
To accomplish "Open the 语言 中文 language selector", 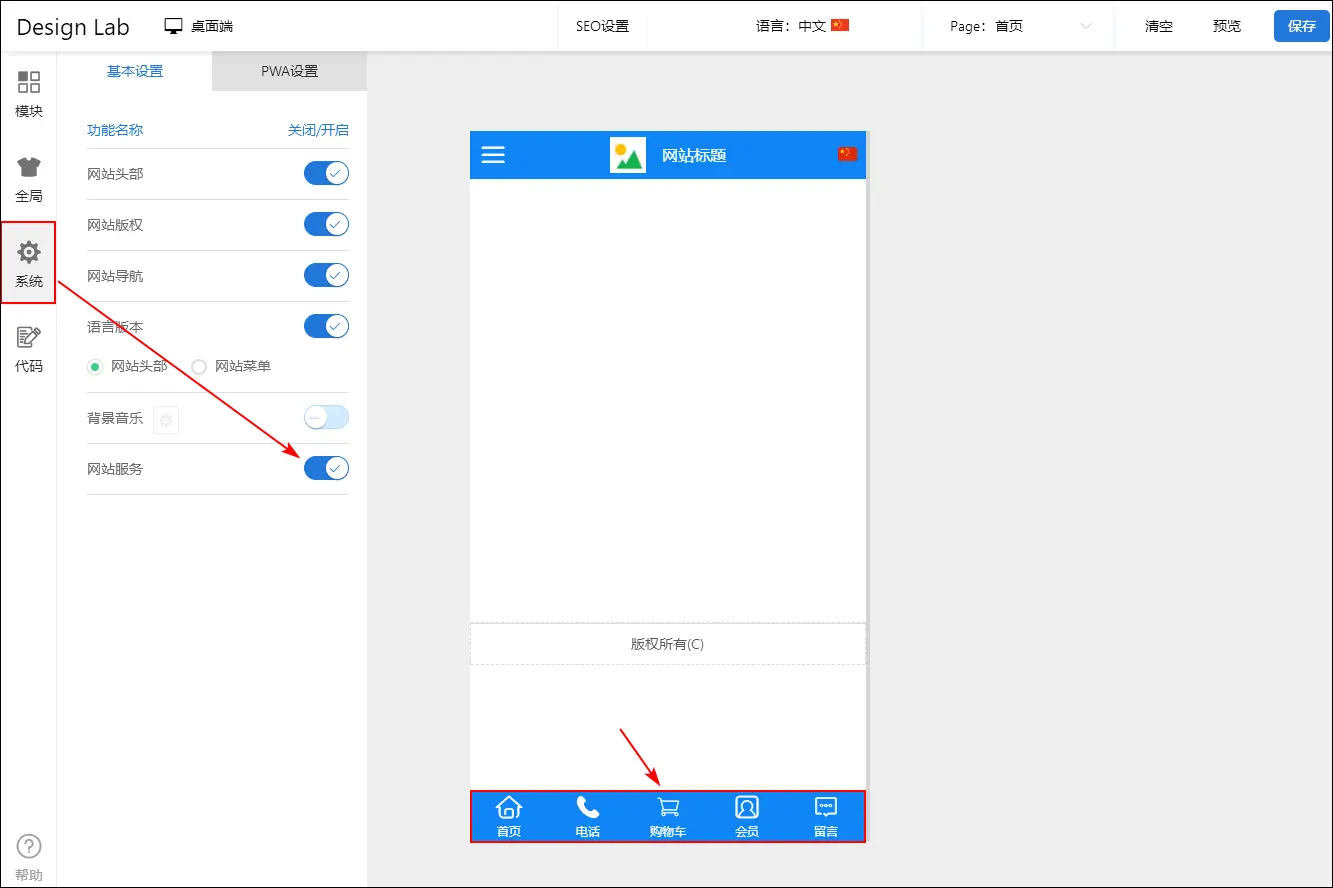I will tap(802, 26).
